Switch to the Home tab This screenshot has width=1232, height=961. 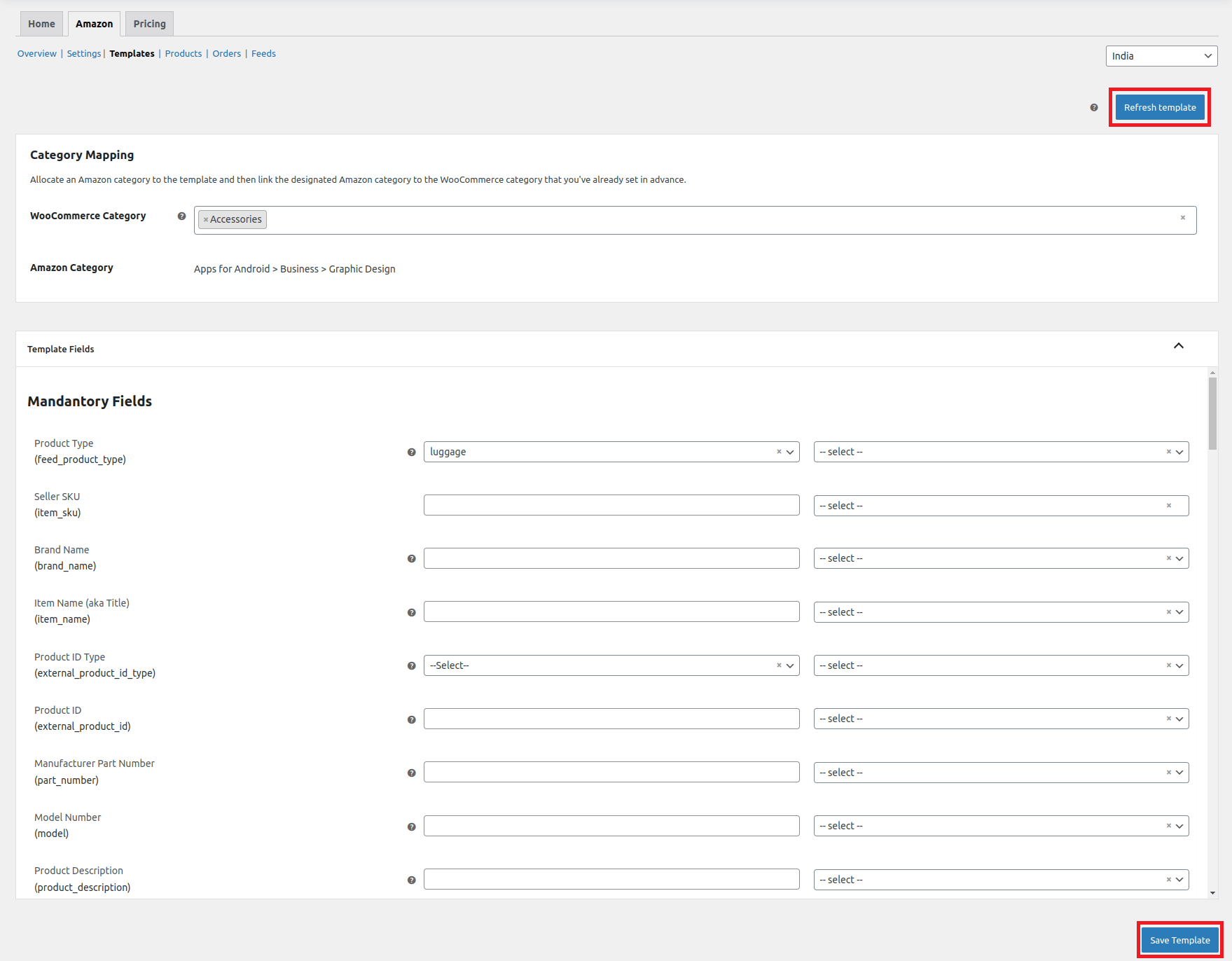[41, 23]
